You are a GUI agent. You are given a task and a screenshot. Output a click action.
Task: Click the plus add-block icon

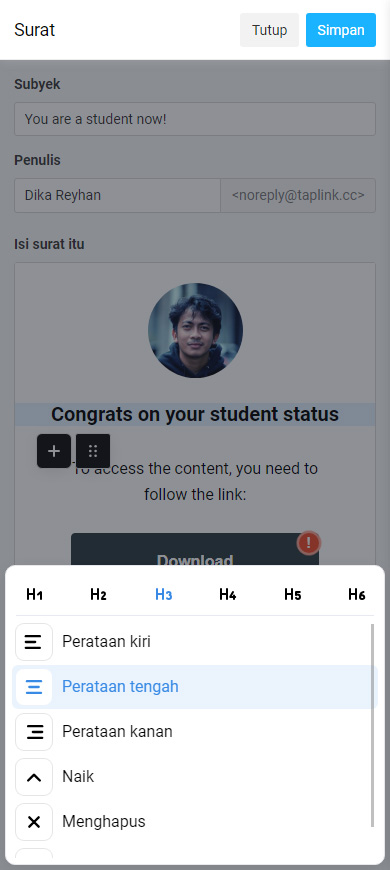tap(54, 451)
